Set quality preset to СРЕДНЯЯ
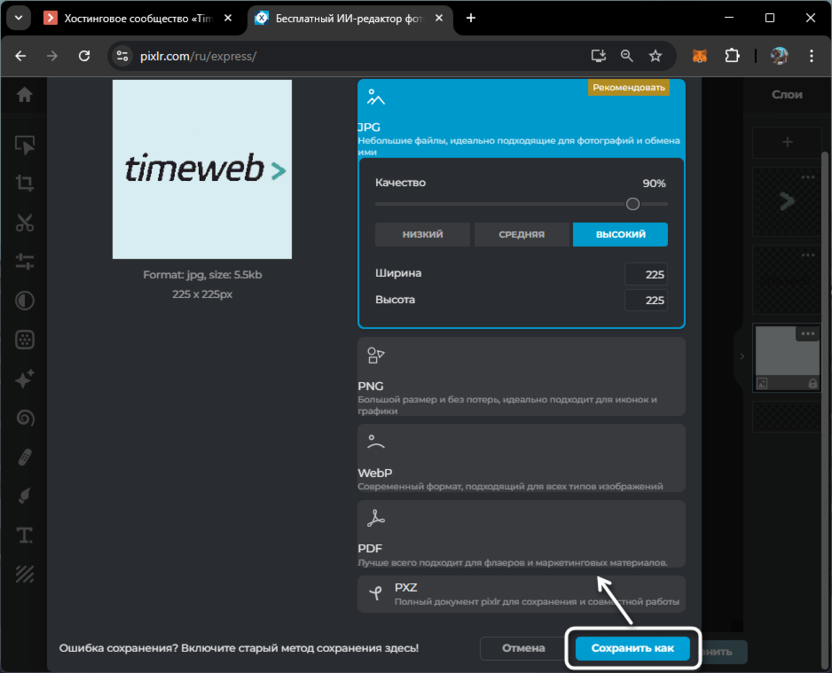The height and width of the screenshot is (673, 832). 522,234
